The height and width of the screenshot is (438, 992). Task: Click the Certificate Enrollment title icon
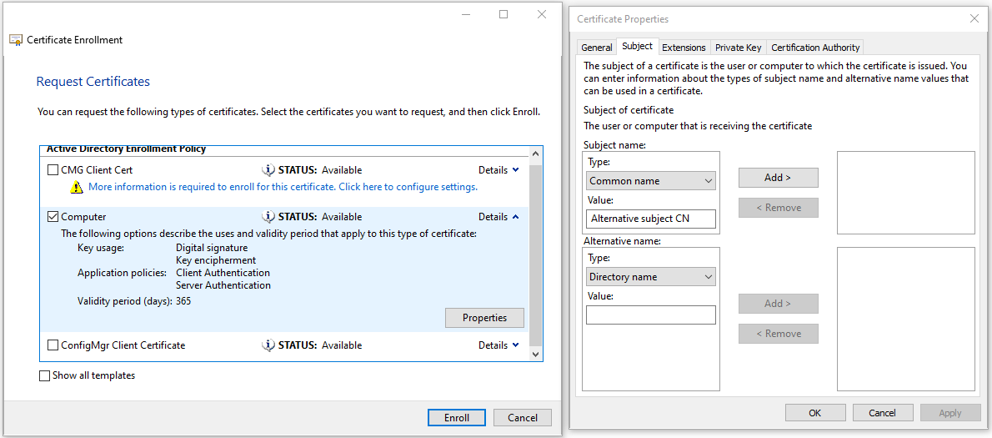point(16,40)
